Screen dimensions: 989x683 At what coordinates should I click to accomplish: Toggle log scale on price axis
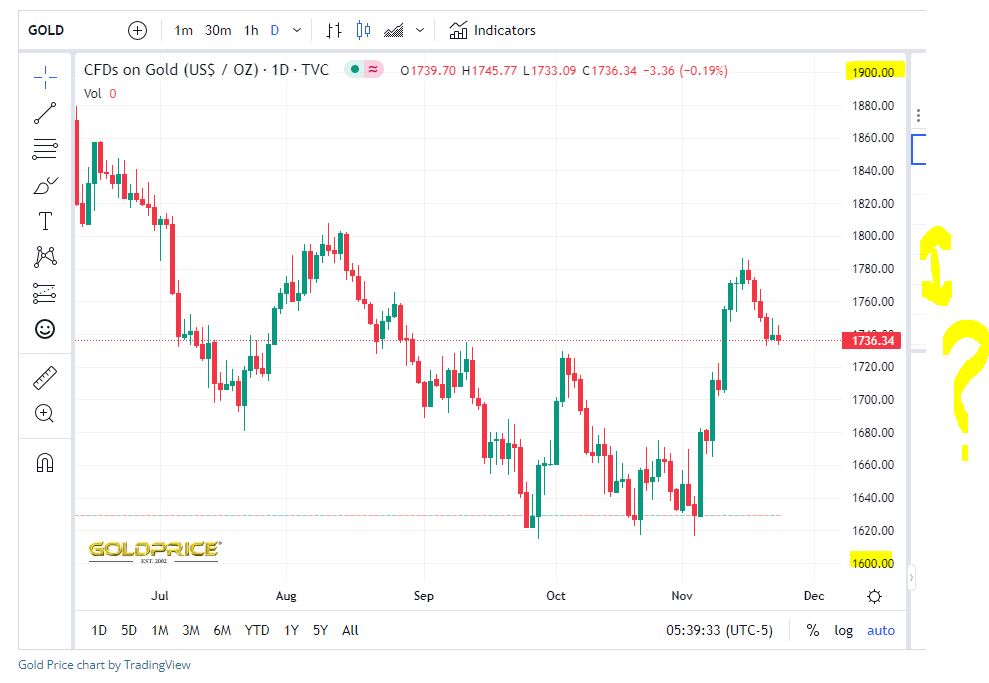click(x=843, y=630)
